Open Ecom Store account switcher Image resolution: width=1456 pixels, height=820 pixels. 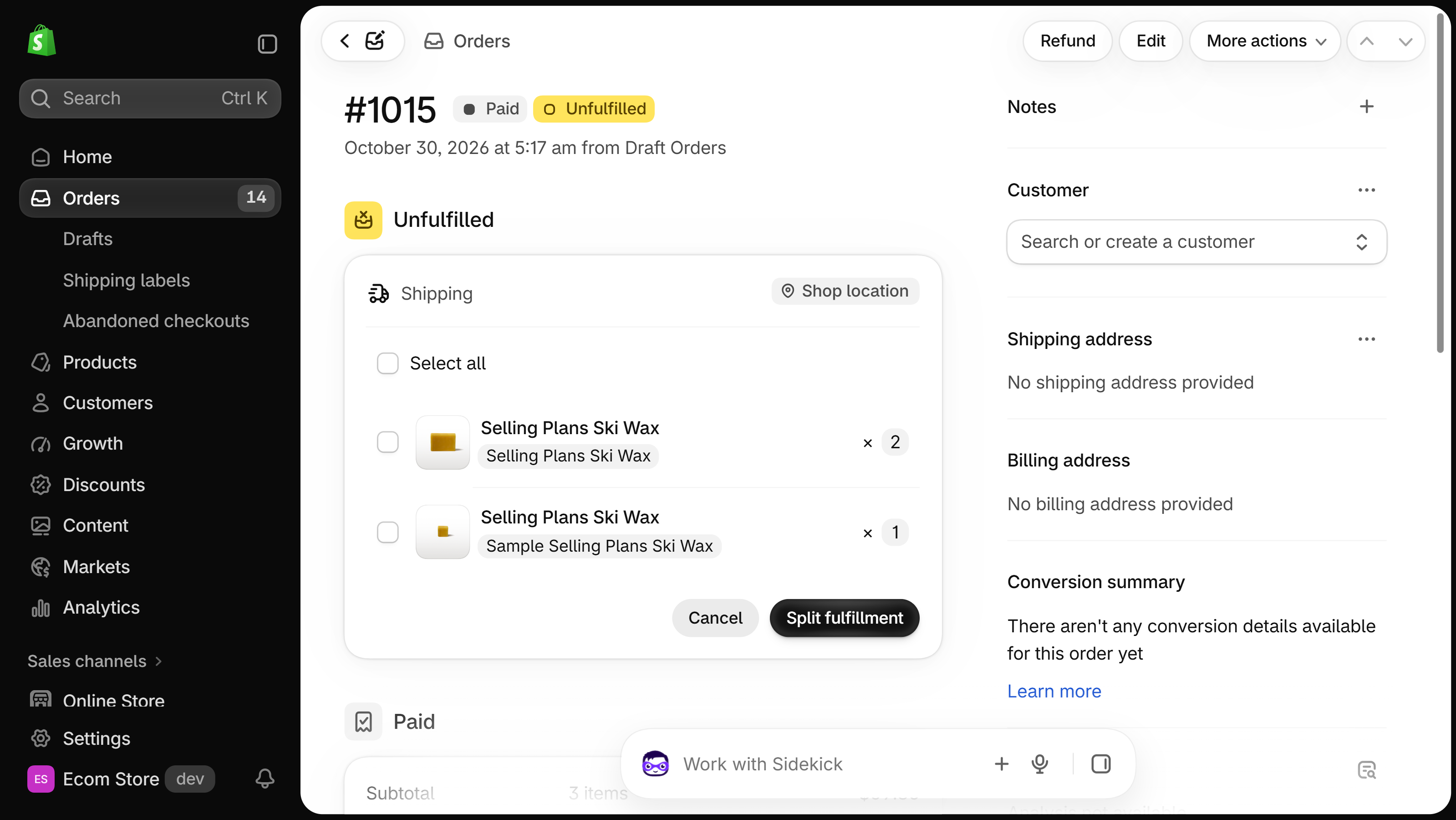tap(121, 779)
